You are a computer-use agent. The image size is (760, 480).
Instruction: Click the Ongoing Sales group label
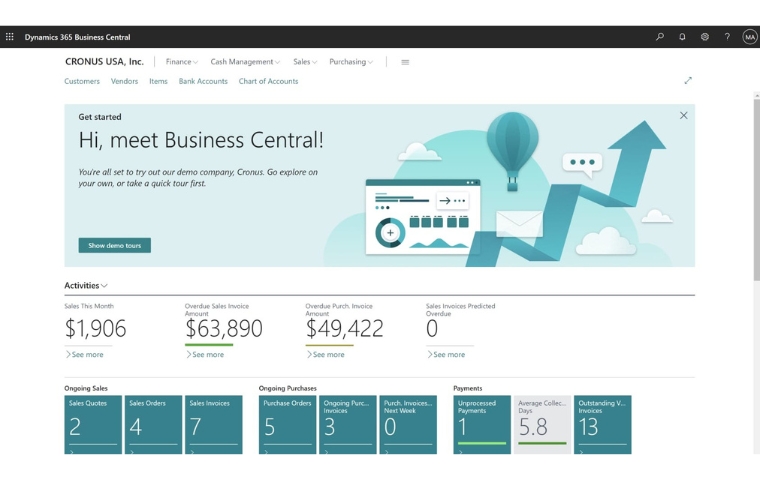click(x=86, y=388)
